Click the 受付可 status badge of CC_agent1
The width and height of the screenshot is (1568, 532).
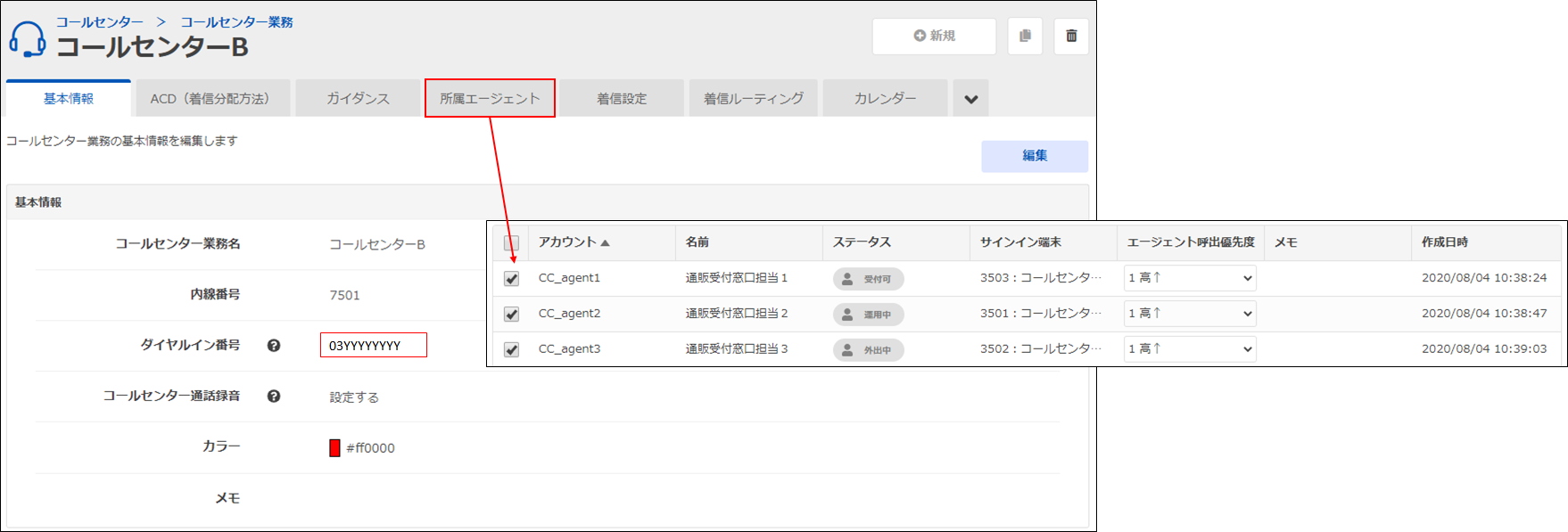click(869, 279)
